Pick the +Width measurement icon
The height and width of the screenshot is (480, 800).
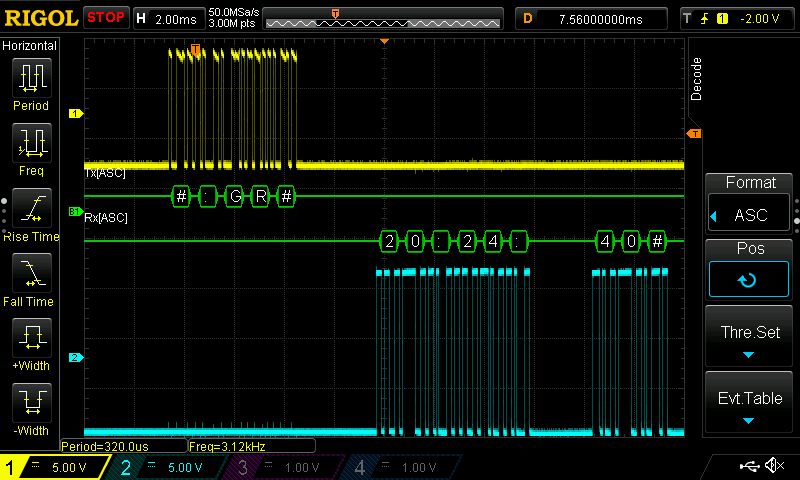click(x=31, y=338)
